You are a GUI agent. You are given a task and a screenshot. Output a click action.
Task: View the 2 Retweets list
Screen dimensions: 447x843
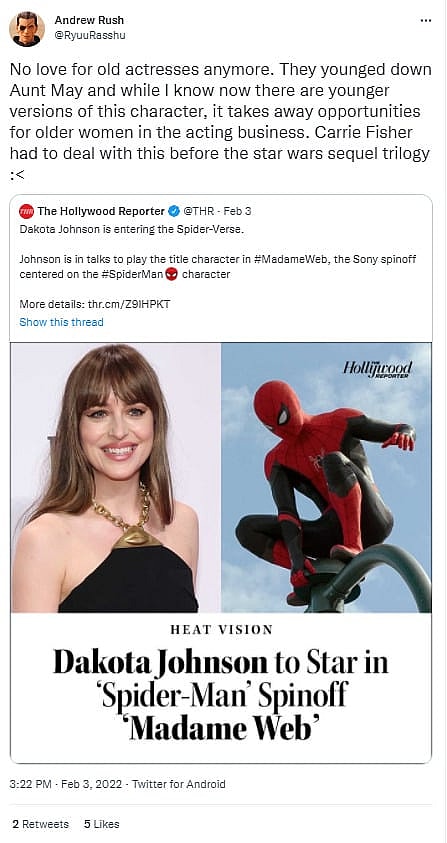click(x=40, y=824)
